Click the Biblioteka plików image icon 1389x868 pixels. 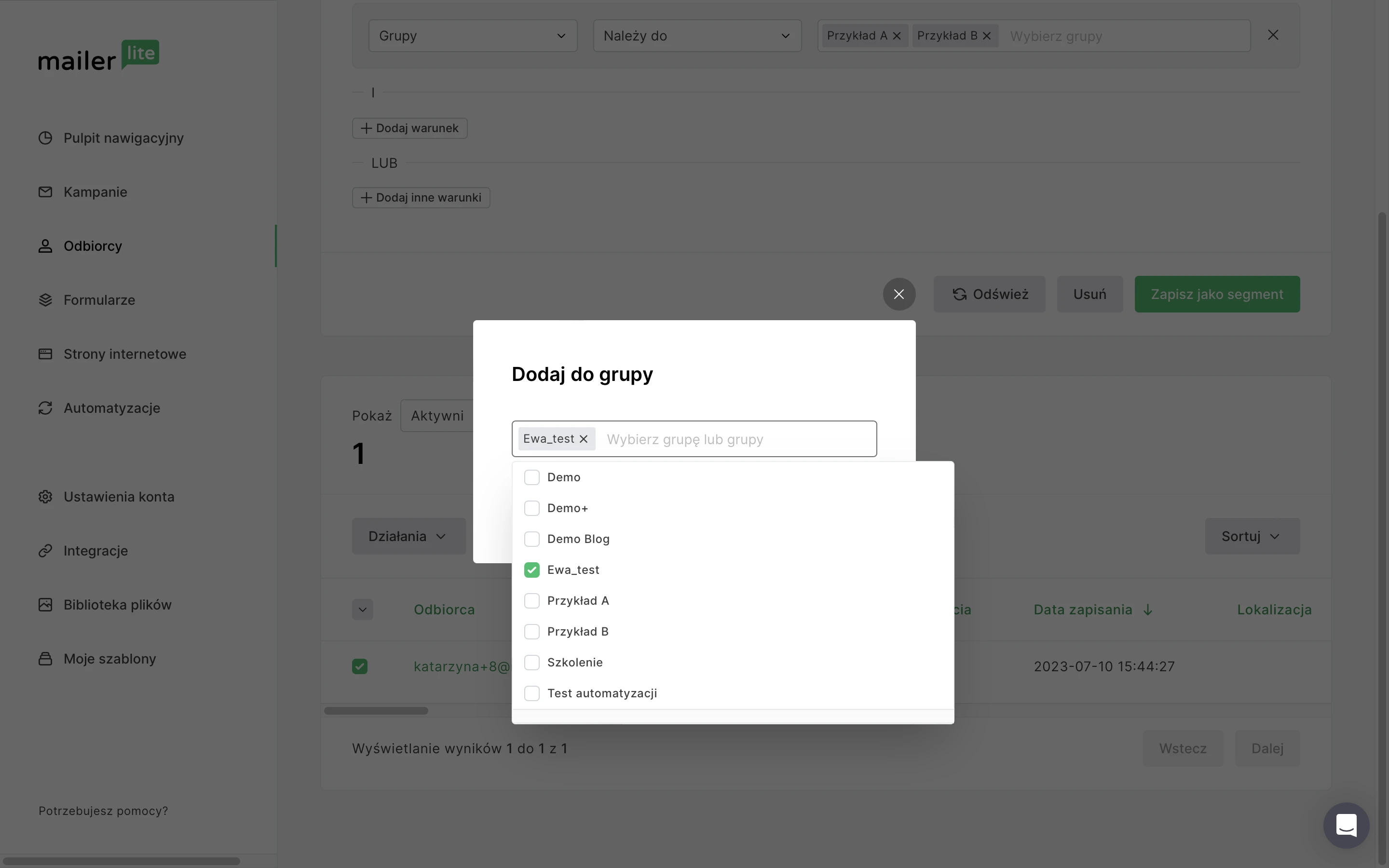(45, 605)
